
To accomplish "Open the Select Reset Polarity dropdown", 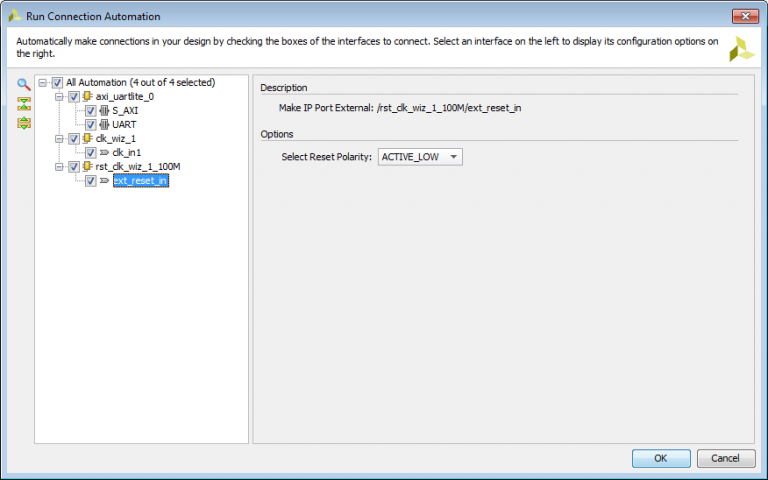I will coord(420,157).
